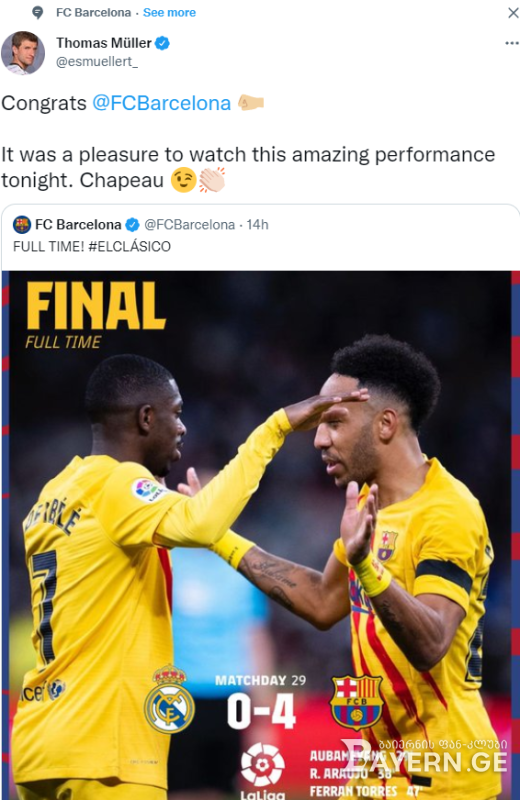Open the three-dot more options menu
This screenshot has width=520, height=800.
point(511,43)
